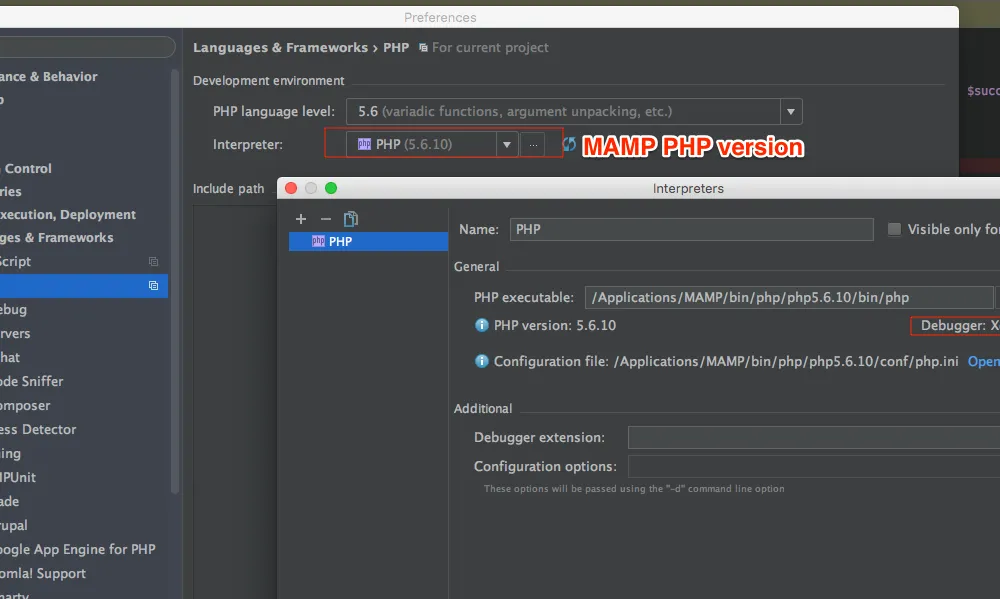
Task: Click the project-level settings icon next to JavaScript
Action: tap(152, 261)
